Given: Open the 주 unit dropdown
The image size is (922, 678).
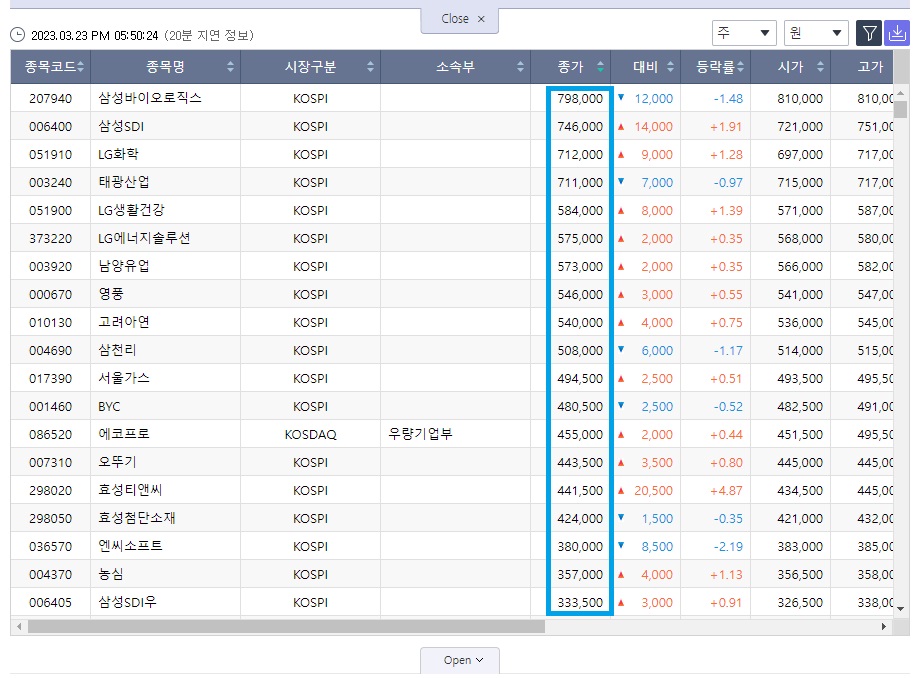Looking at the screenshot, I should (x=744, y=33).
